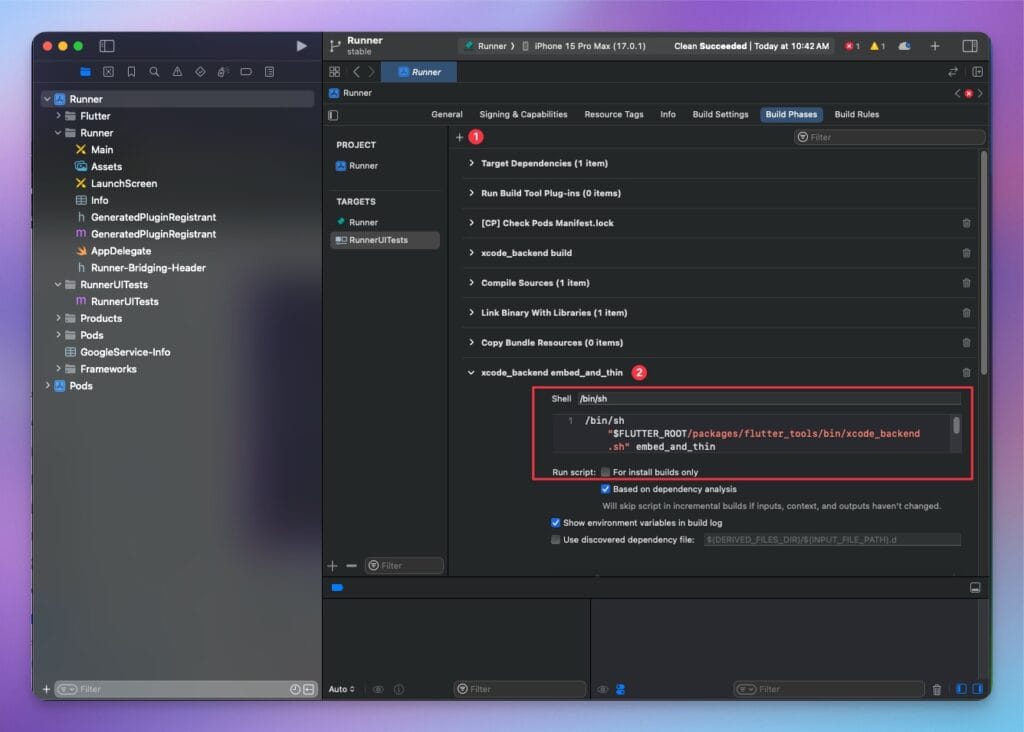Image resolution: width=1024 pixels, height=732 pixels.
Task: Expand the Frameworks folder
Action: pos(58,369)
